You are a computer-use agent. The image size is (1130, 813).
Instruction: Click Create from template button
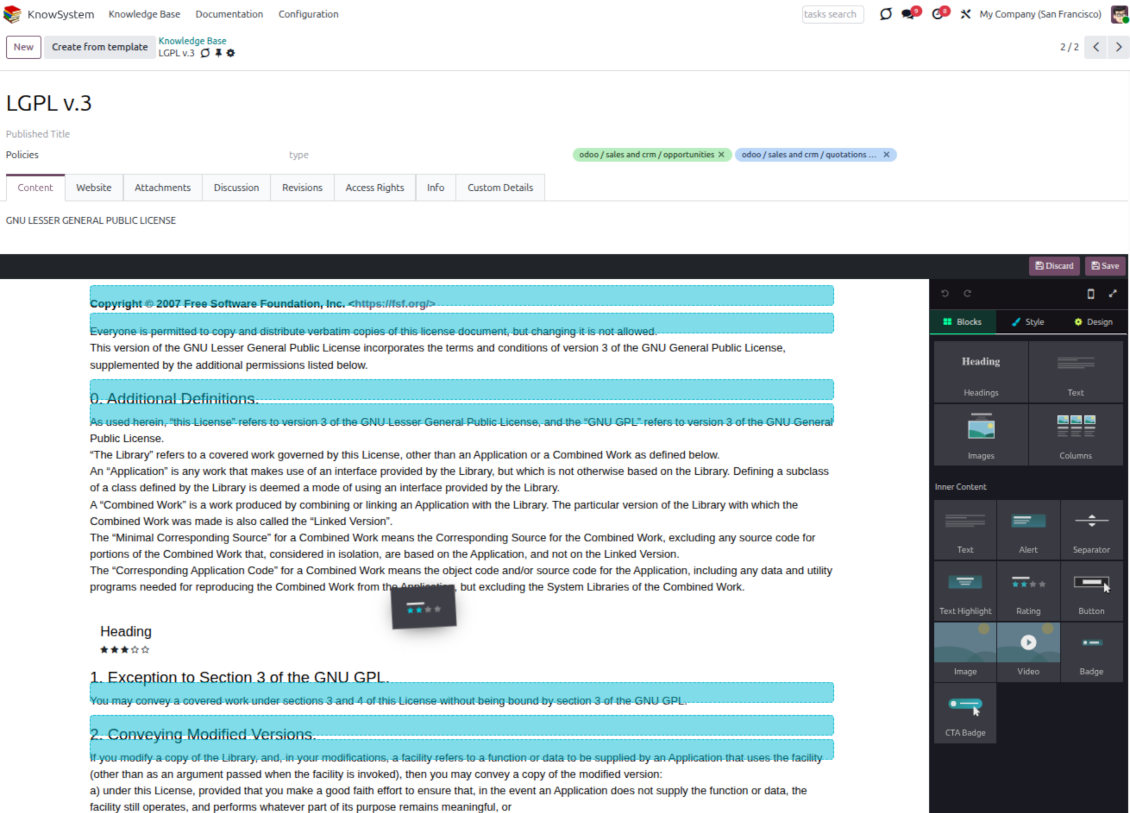coord(99,47)
